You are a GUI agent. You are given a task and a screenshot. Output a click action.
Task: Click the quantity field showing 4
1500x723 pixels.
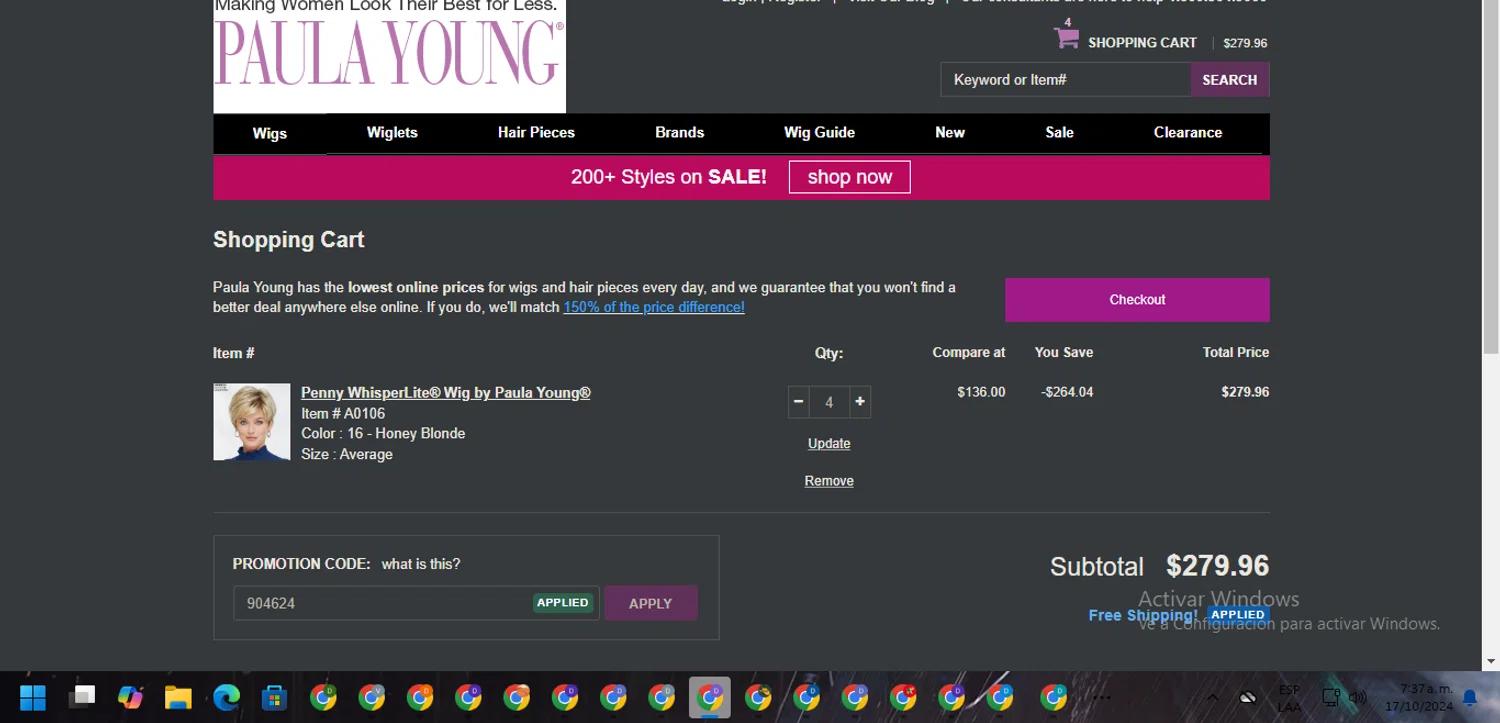[829, 402]
